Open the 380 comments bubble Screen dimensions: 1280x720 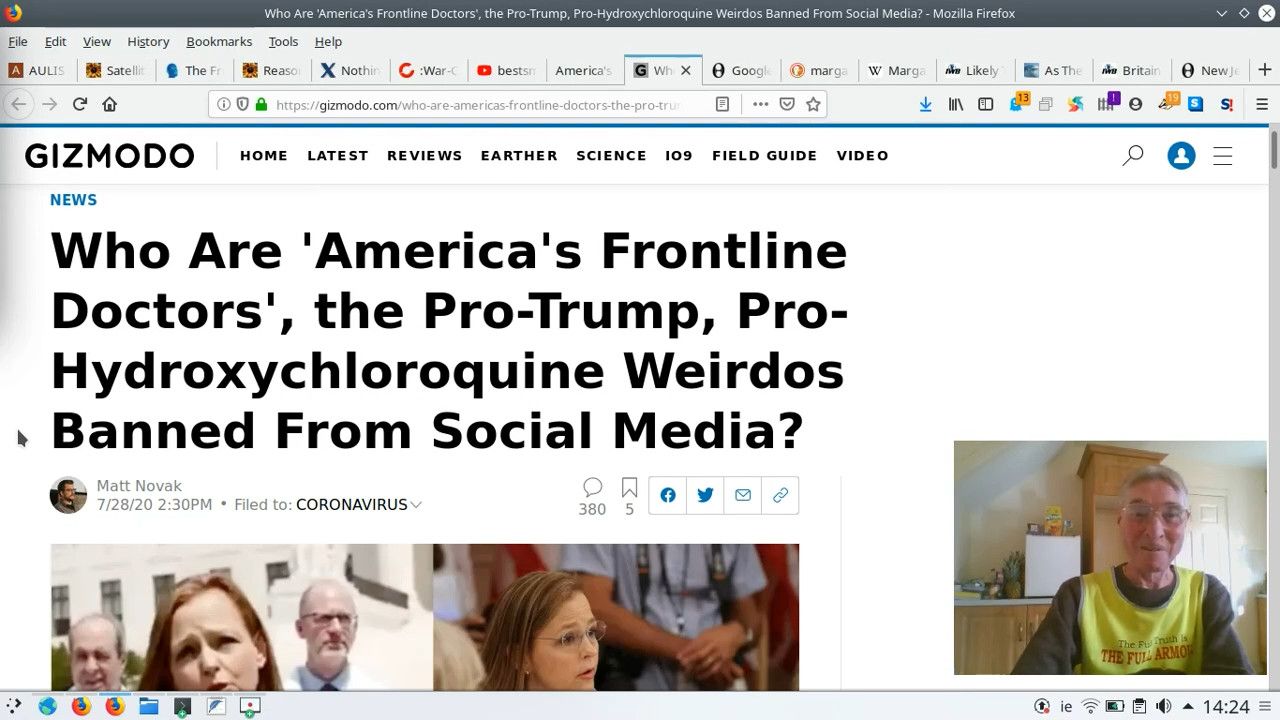[x=592, y=487]
